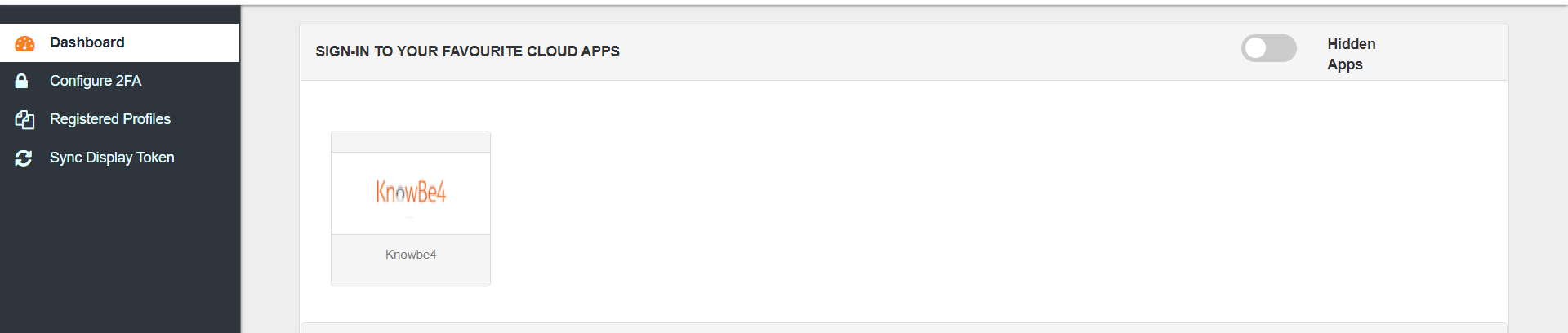Image resolution: width=1568 pixels, height=333 pixels.
Task: Click the Sign-in to your favourite cloud apps heading
Action: point(467,51)
